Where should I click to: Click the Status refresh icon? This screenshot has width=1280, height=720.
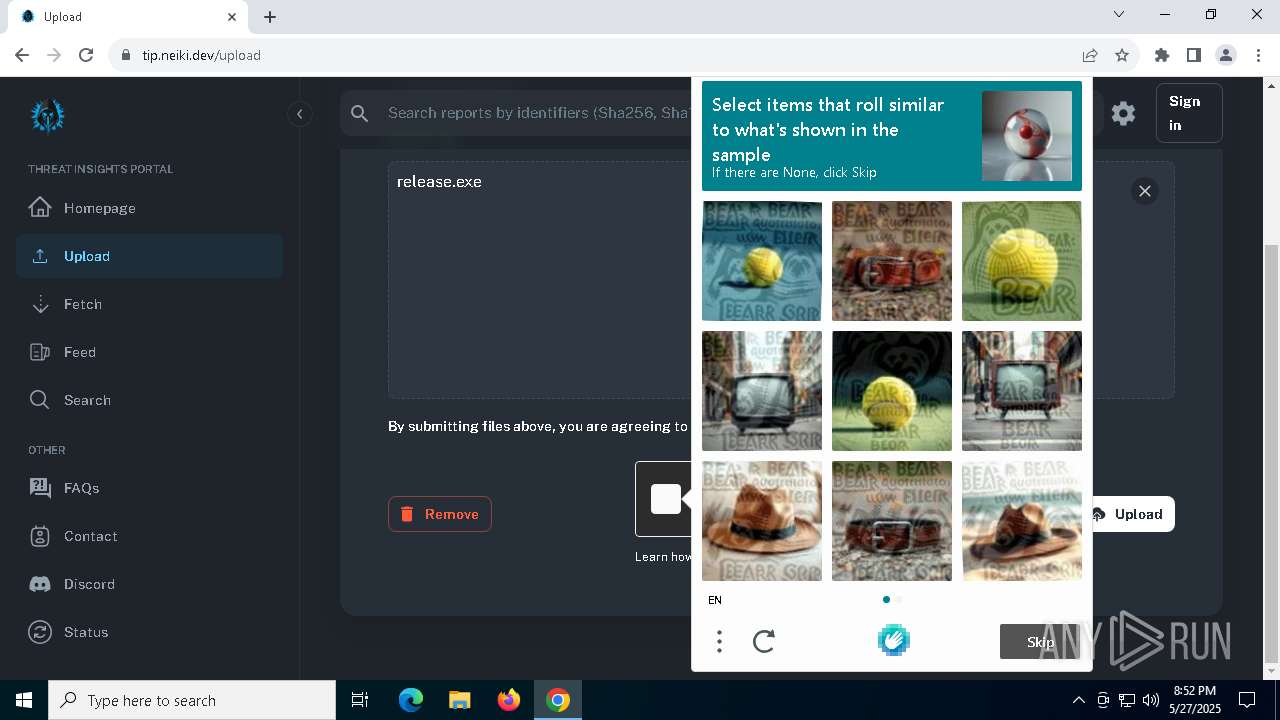coord(40,632)
